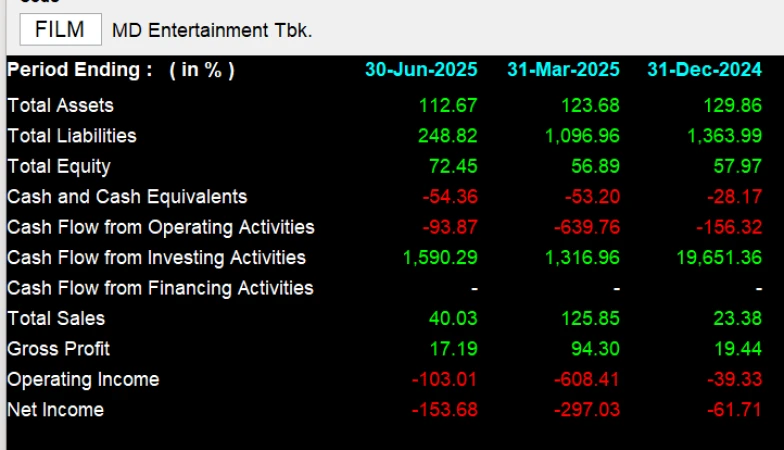Select Cash Flow from Investing Activities label
Image resolution: width=784 pixels, height=450 pixels.
pos(156,257)
